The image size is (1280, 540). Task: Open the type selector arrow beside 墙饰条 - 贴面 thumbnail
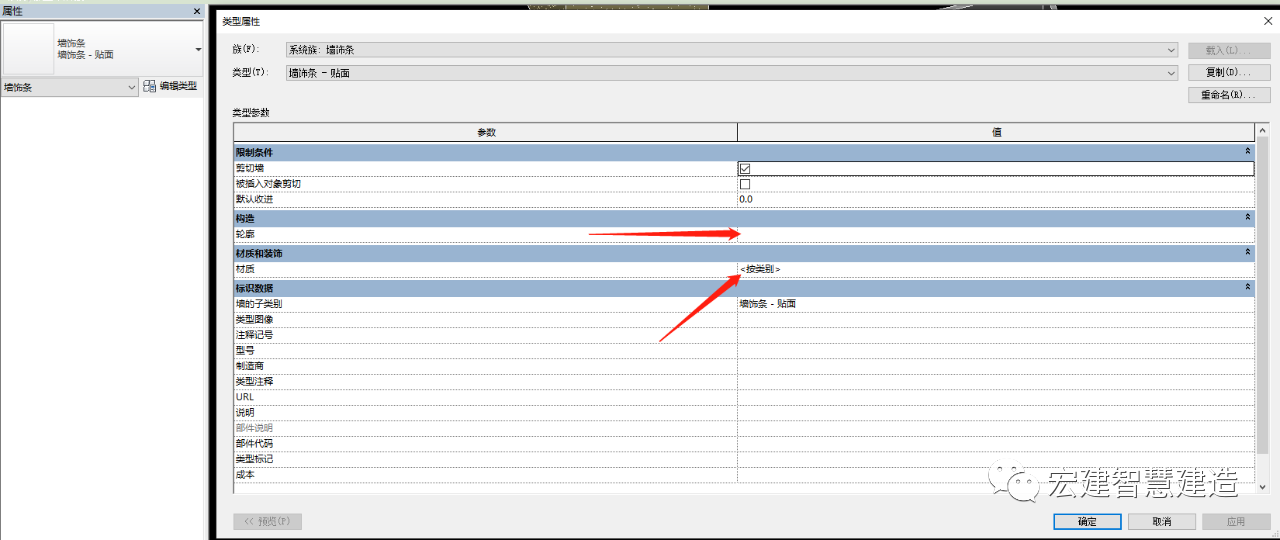coord(198,49)
